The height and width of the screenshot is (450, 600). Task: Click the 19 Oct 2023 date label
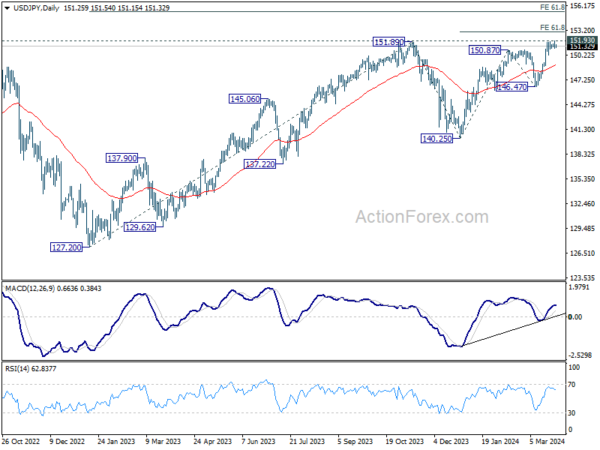404,441
